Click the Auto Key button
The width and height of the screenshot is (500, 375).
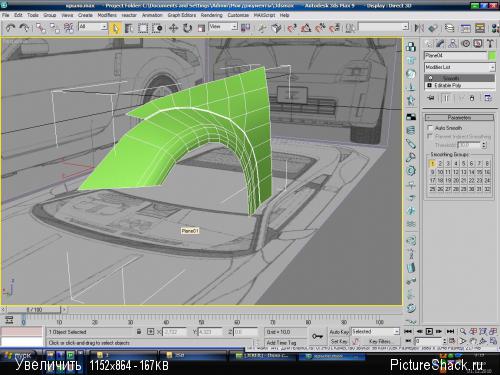tap(339, 332)
